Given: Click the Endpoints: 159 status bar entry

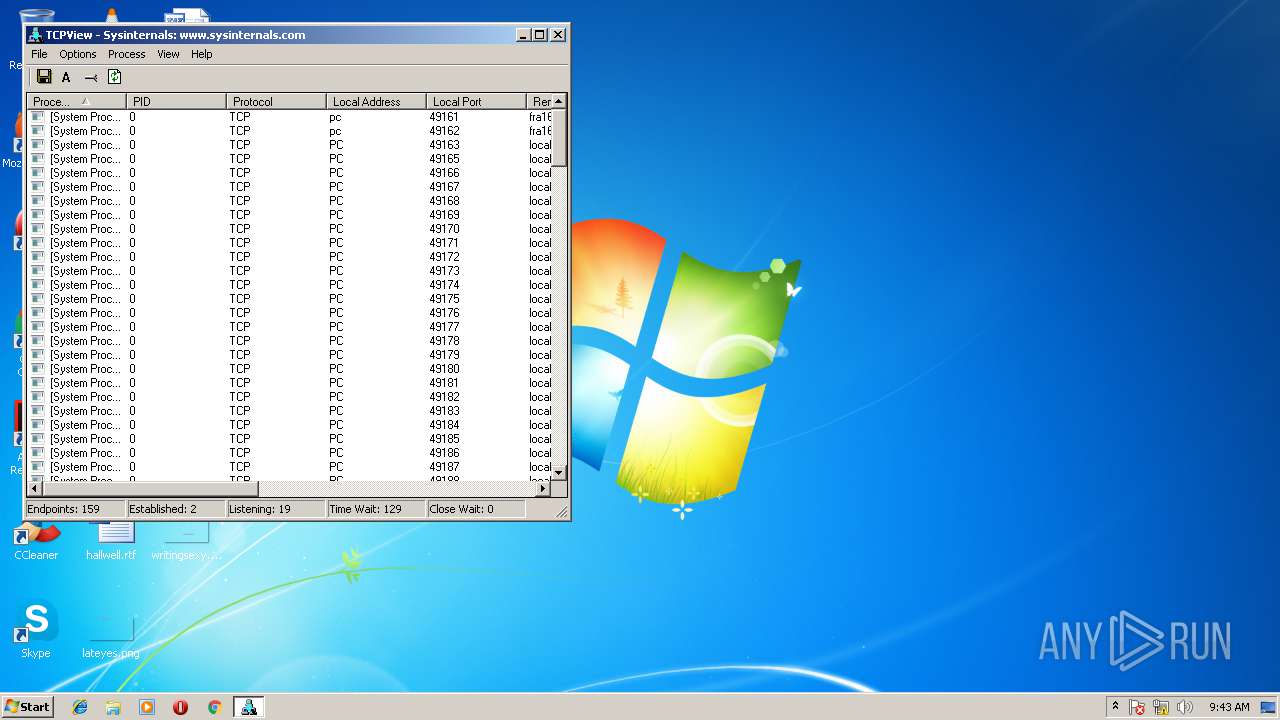Looking at the screenshot, I should (x=75, y=509).
